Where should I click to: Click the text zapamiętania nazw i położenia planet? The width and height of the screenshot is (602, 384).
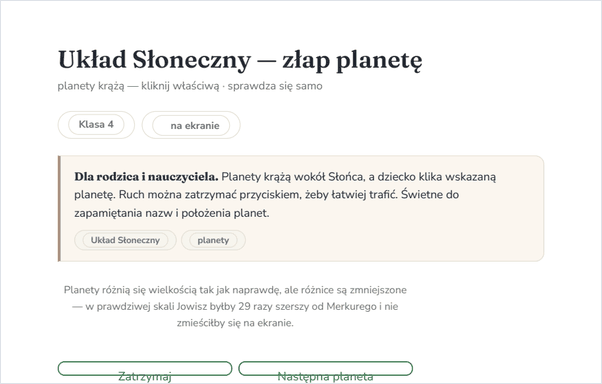172,213
